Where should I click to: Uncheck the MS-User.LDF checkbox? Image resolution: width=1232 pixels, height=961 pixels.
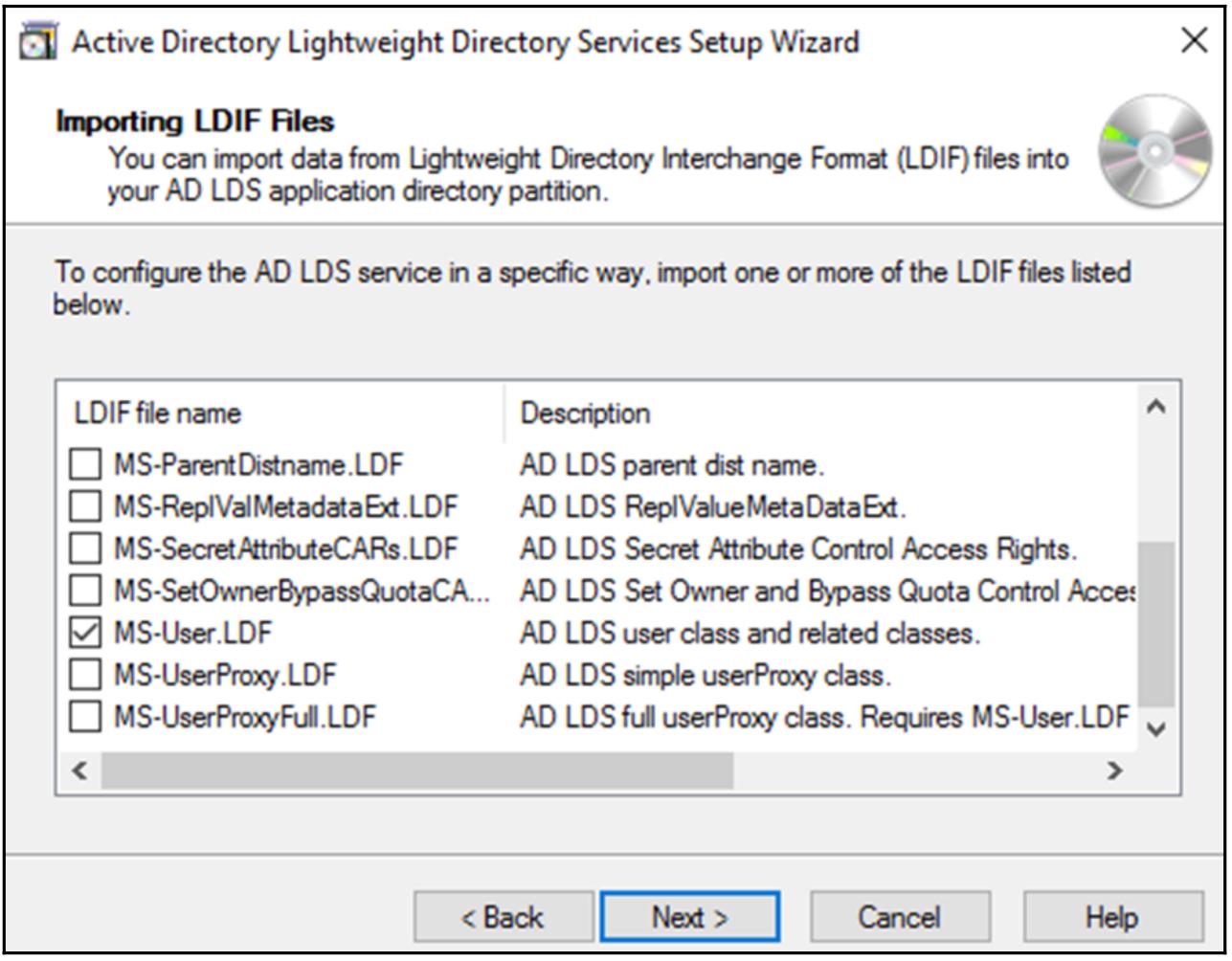(85, 633)
